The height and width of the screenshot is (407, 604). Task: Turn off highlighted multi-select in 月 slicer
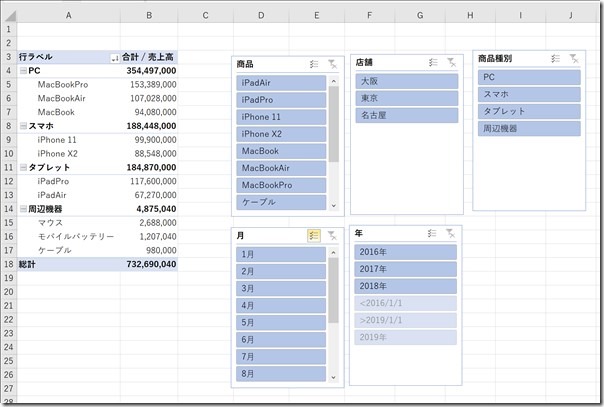click(314, 235)
